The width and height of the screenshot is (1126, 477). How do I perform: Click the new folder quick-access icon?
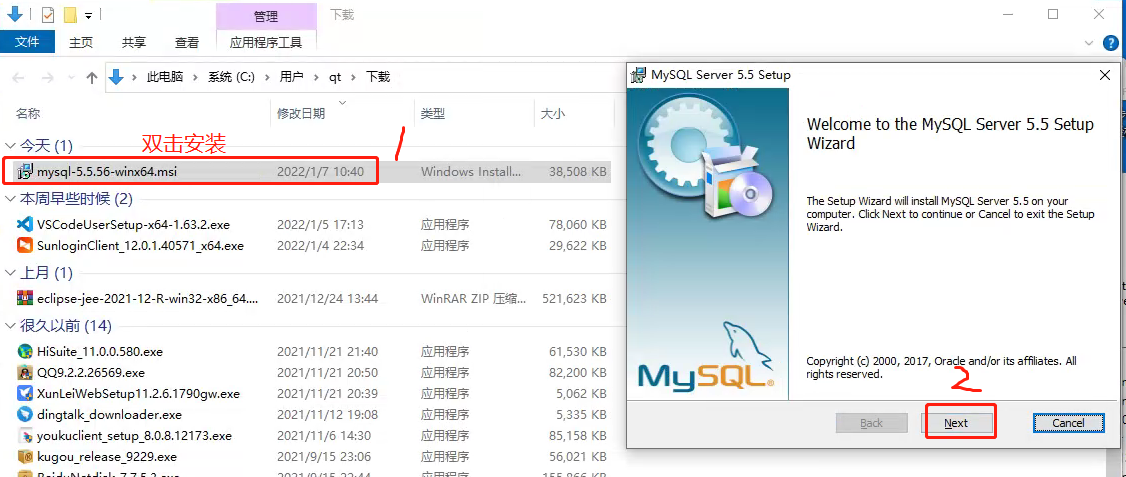70,14
